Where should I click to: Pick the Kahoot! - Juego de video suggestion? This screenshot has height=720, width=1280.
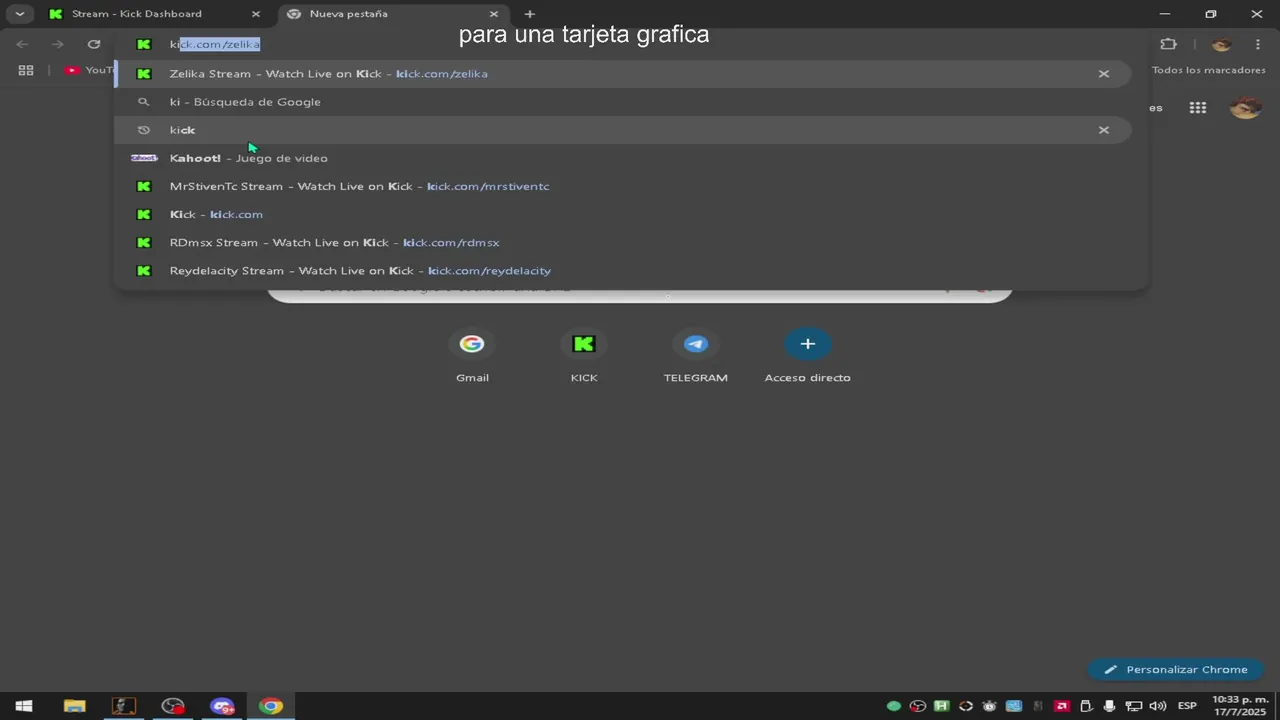(x=622, y=158)
